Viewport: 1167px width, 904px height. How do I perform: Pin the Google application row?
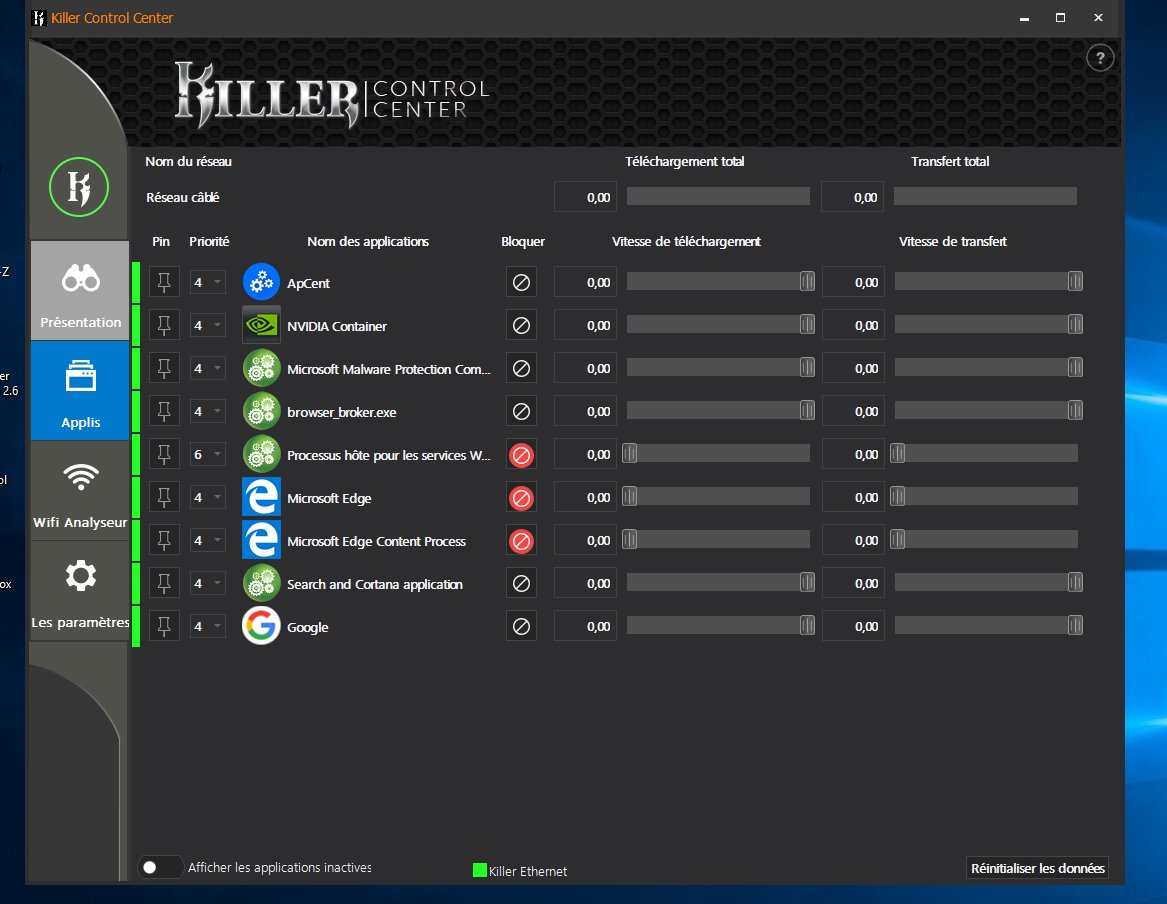(x=165, y=627)
